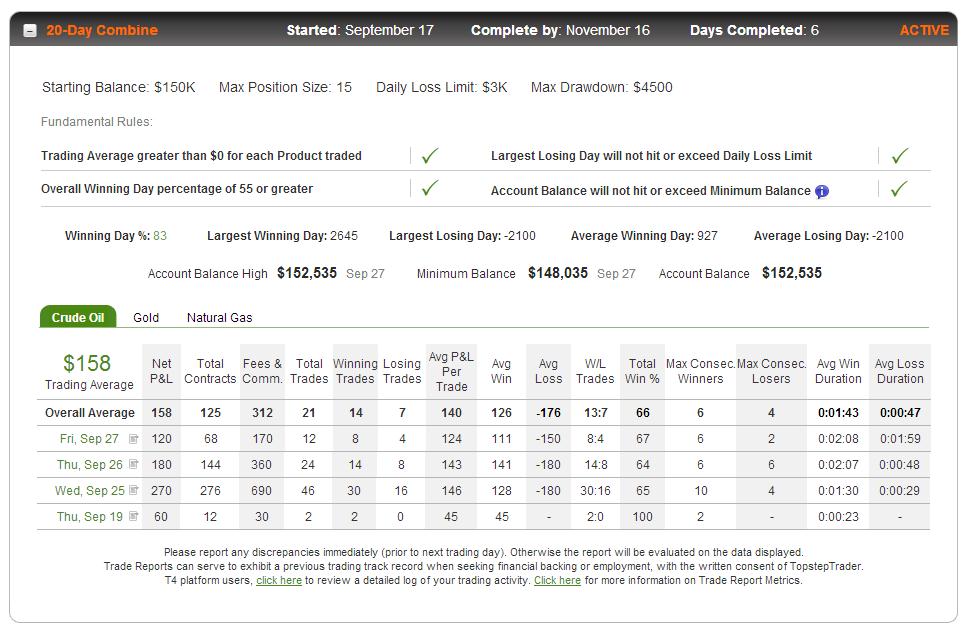Click the 20-Day Combine title

point(102,30)
